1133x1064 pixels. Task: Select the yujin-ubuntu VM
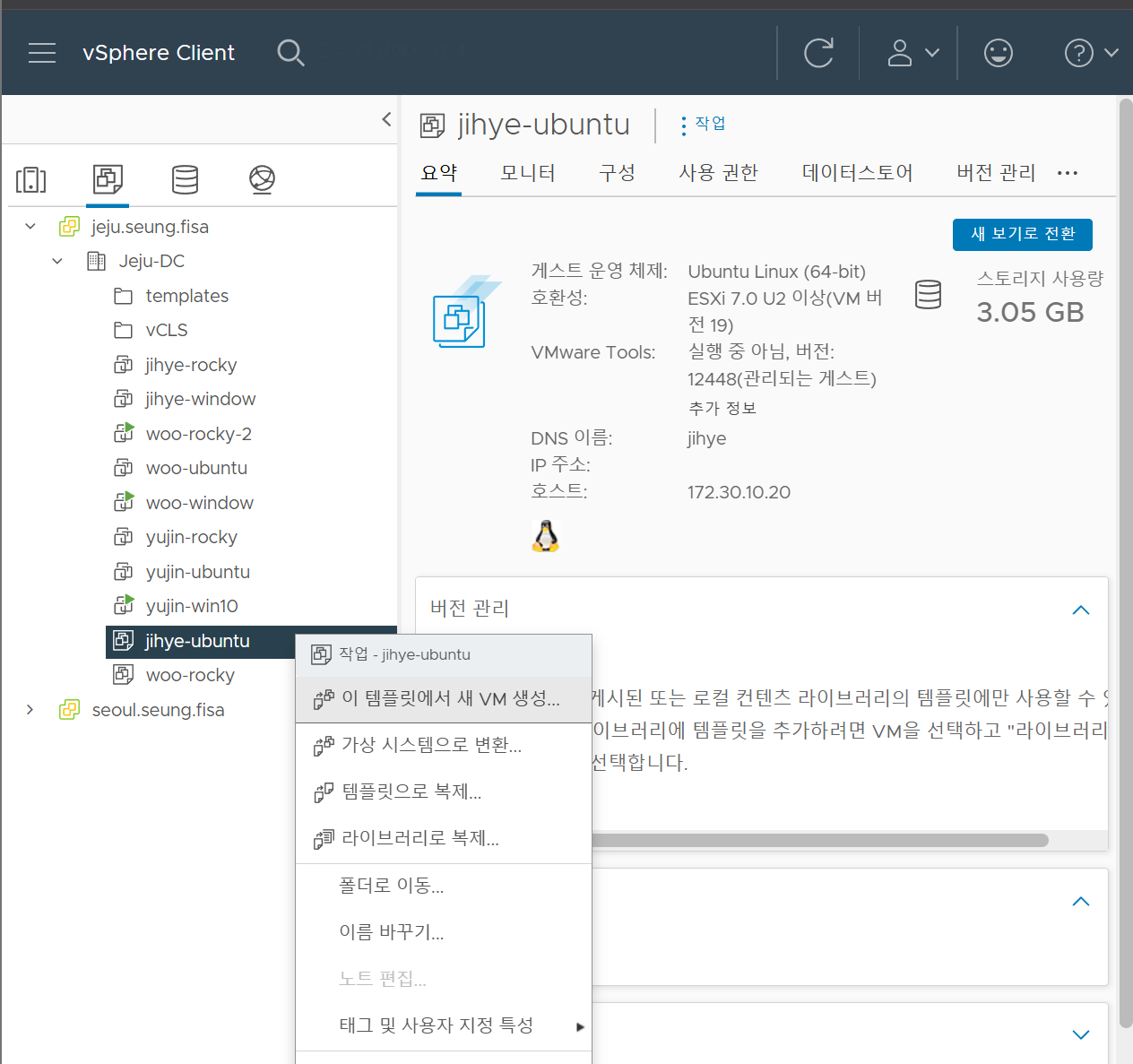pyautogui.click(x=197, y=572)
